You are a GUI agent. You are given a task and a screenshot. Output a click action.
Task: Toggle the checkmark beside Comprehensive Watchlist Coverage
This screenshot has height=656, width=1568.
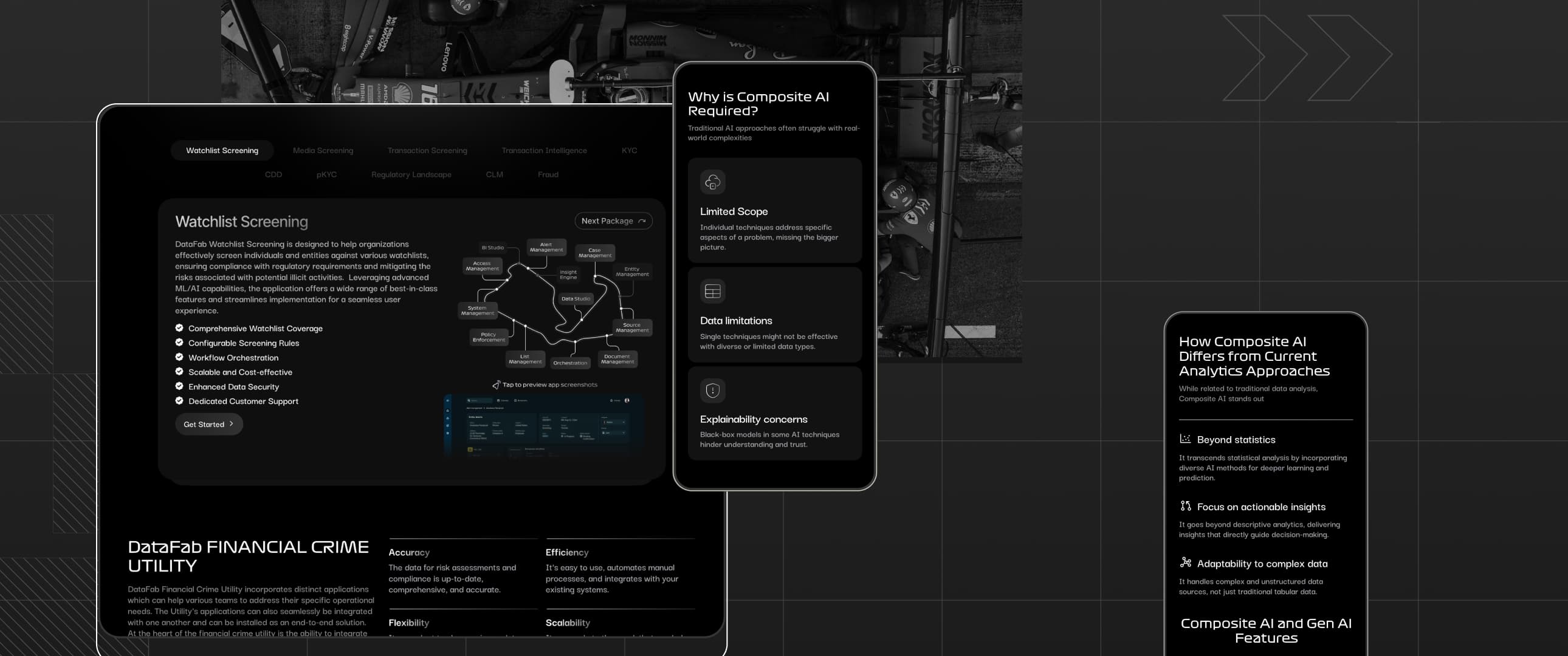[x=178, y=328]
